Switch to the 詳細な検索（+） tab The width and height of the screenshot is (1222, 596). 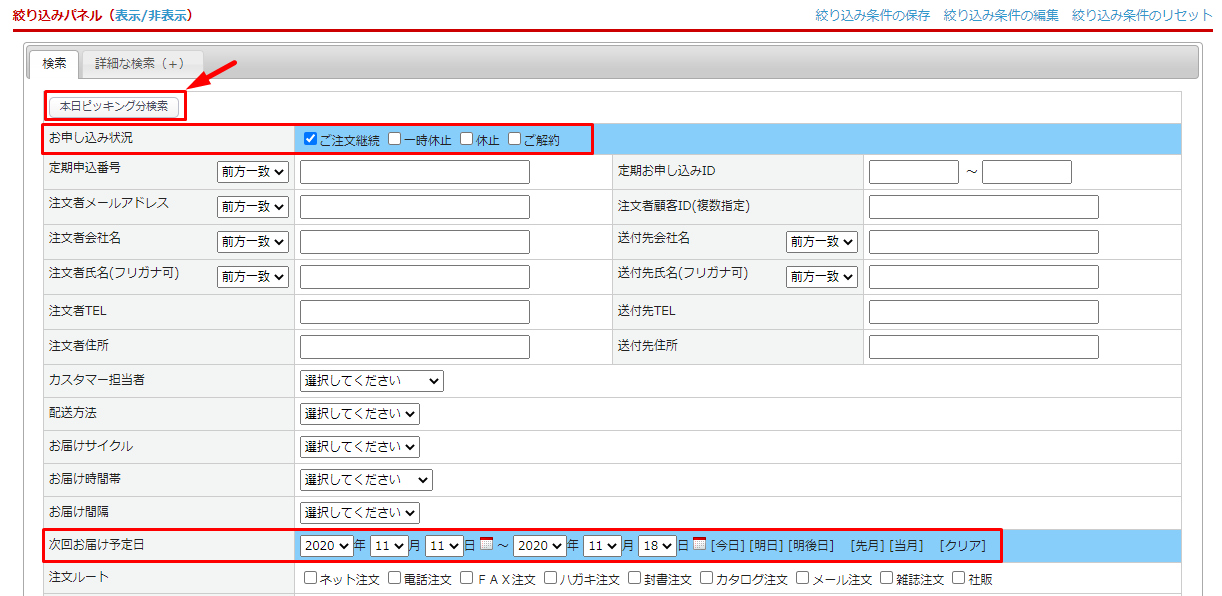click(x=141, y=64)
